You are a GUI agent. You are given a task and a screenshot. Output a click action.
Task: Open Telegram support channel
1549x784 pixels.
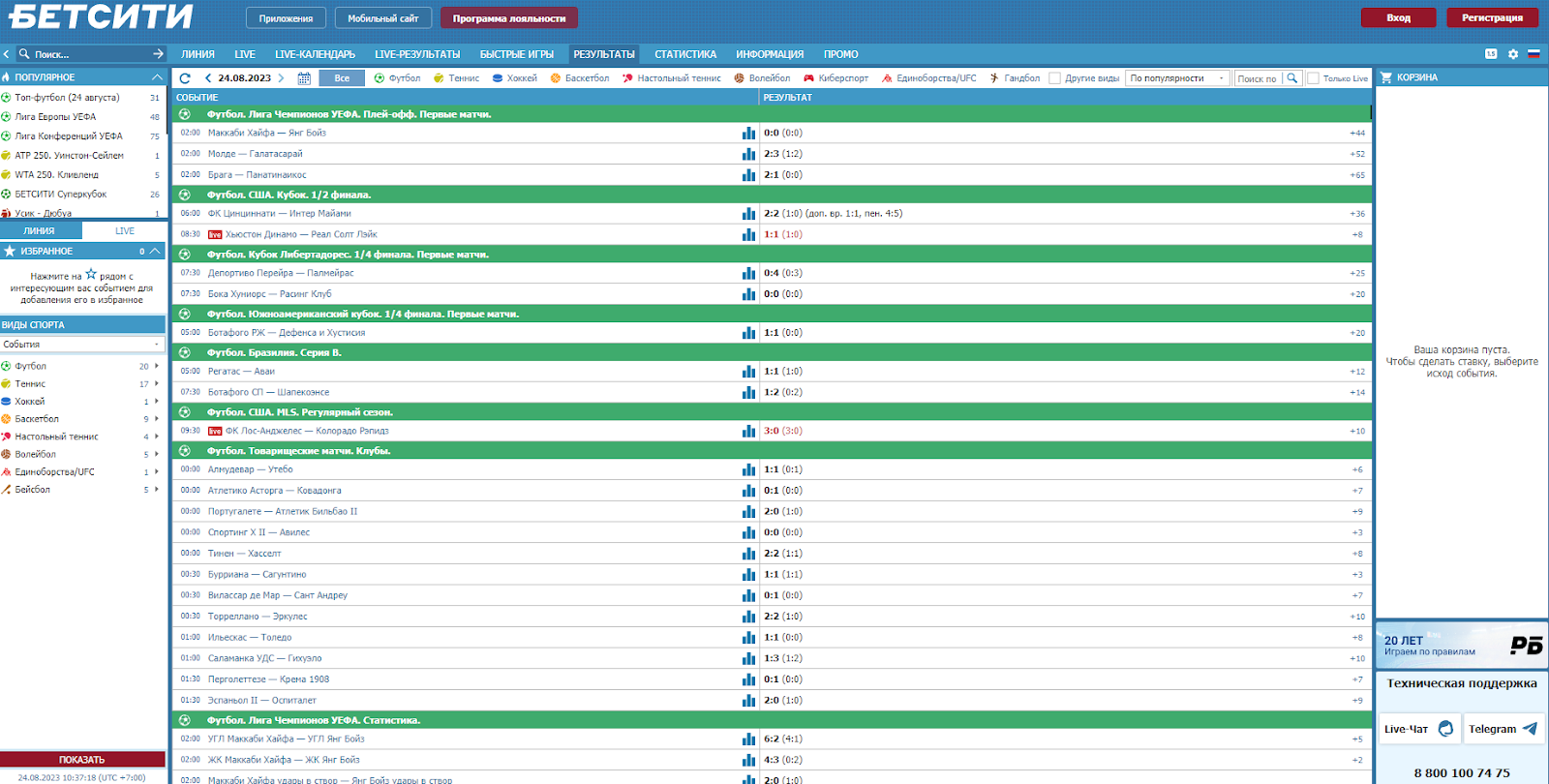click(x=1503, y=729)
